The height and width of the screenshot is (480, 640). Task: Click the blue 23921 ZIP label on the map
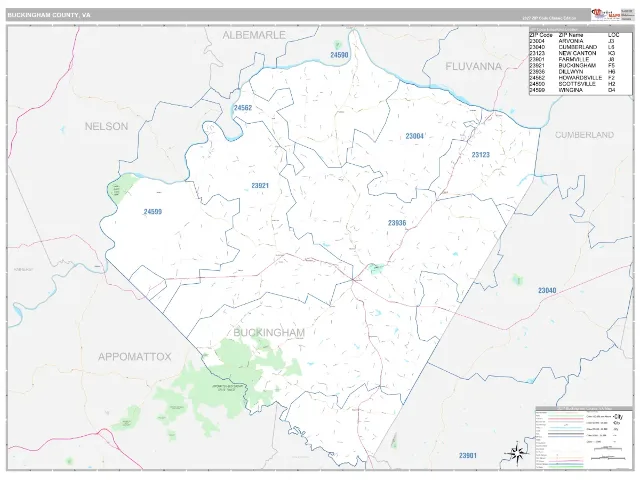[x=260, y=186]
